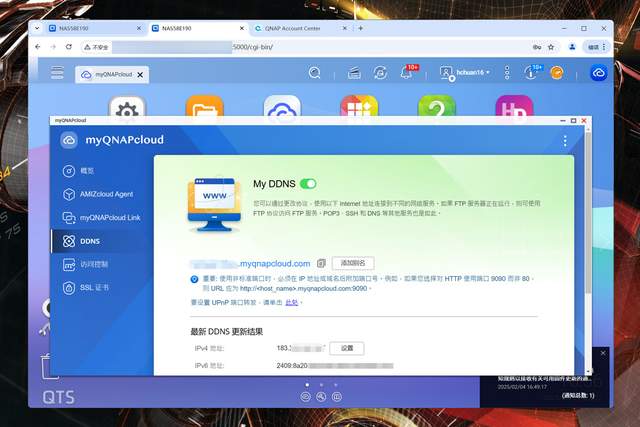Viewport: 640px width, 427px height.
Task: Open the recycle bin desktop icon
Action: click(50, 367)
